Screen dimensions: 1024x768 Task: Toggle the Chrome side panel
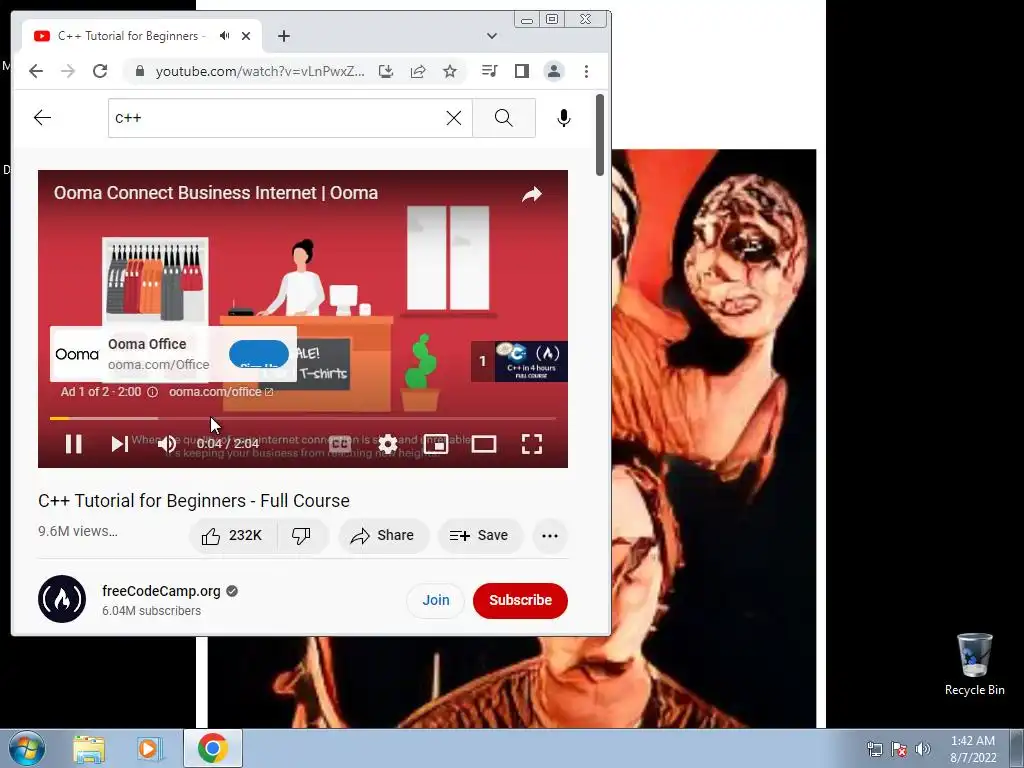click(x=522, y=71)
